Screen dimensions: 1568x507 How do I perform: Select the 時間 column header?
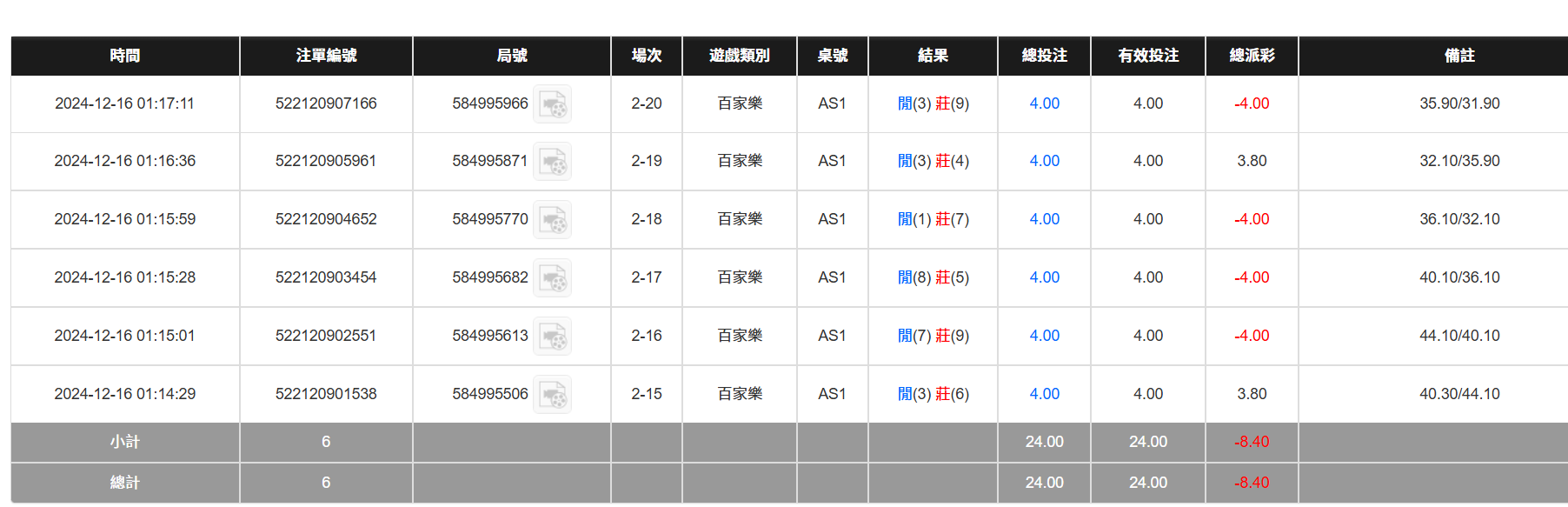pos(125,56)
